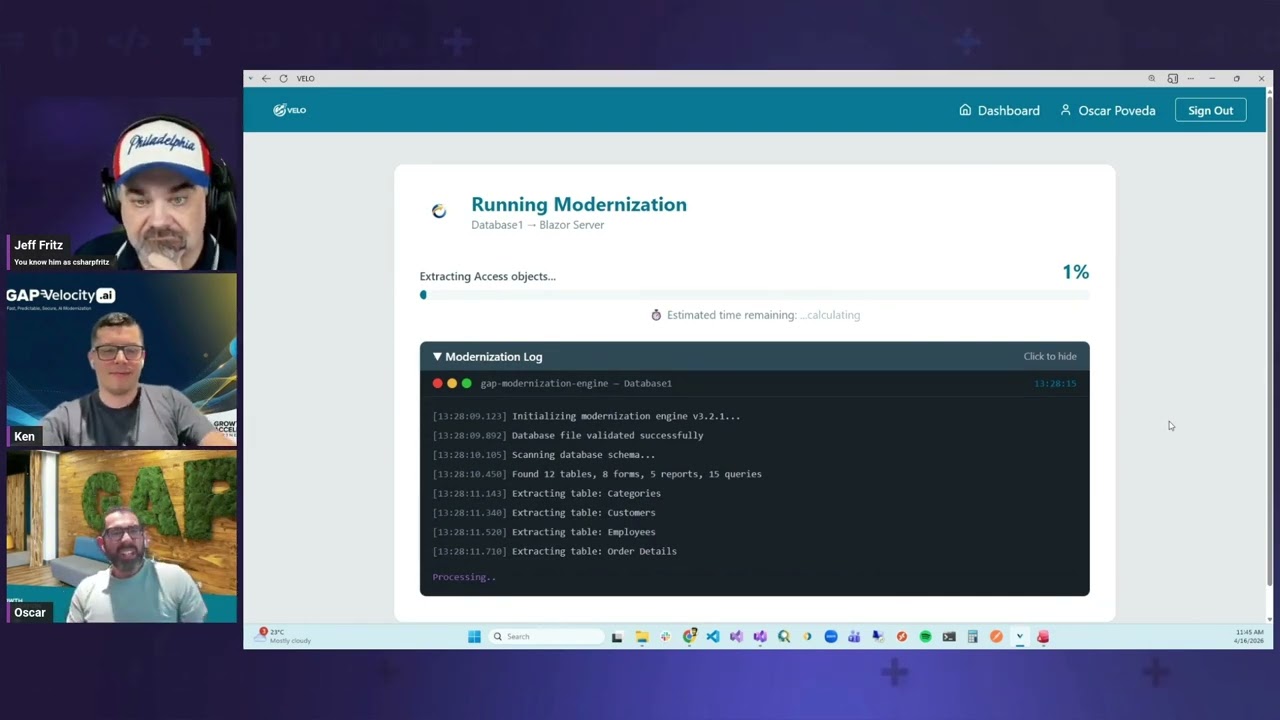Click the taskbar clock and date

(x=1249, y=636)
